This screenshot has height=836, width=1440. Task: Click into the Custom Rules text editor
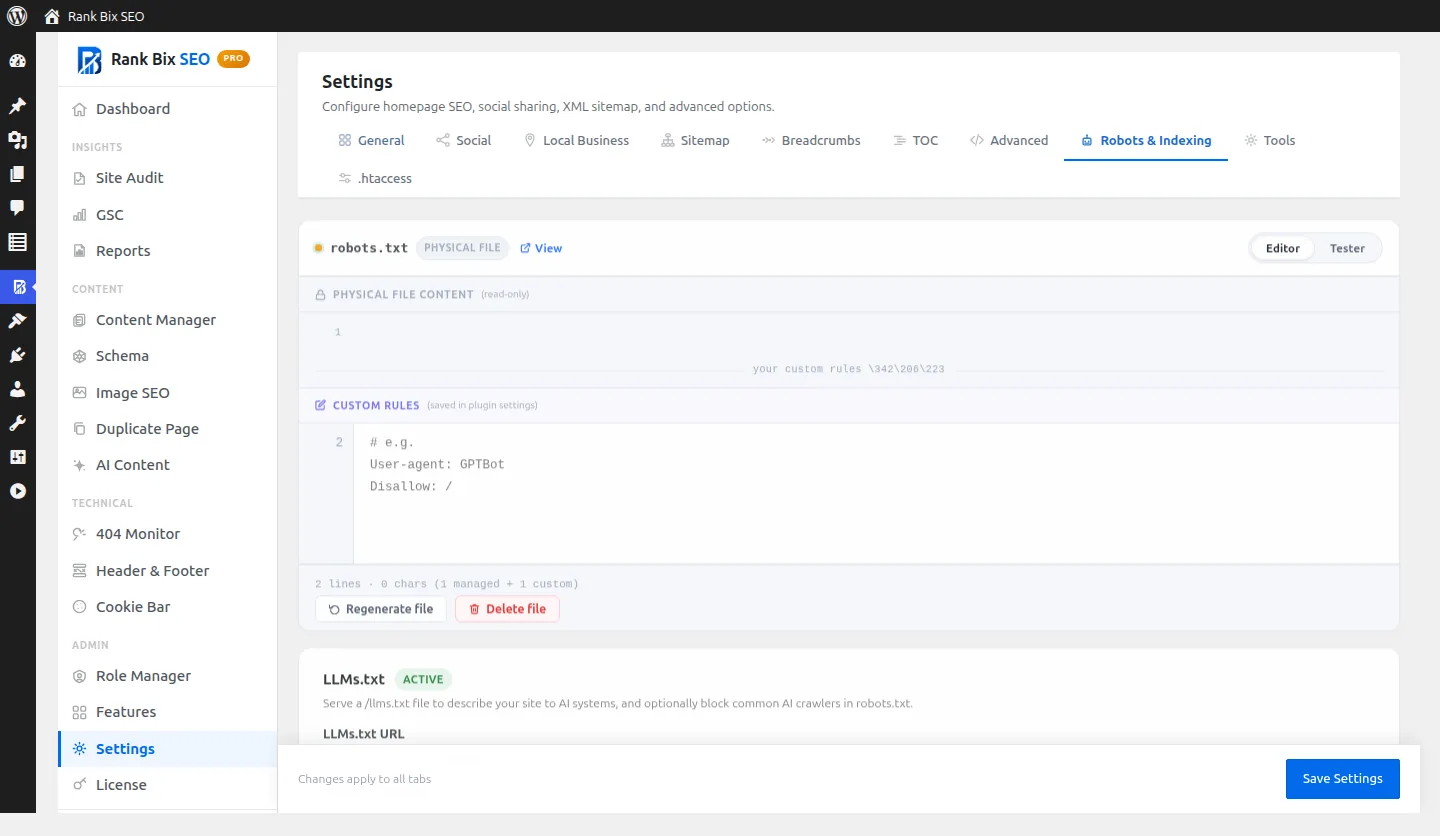[x=876, y=493]
